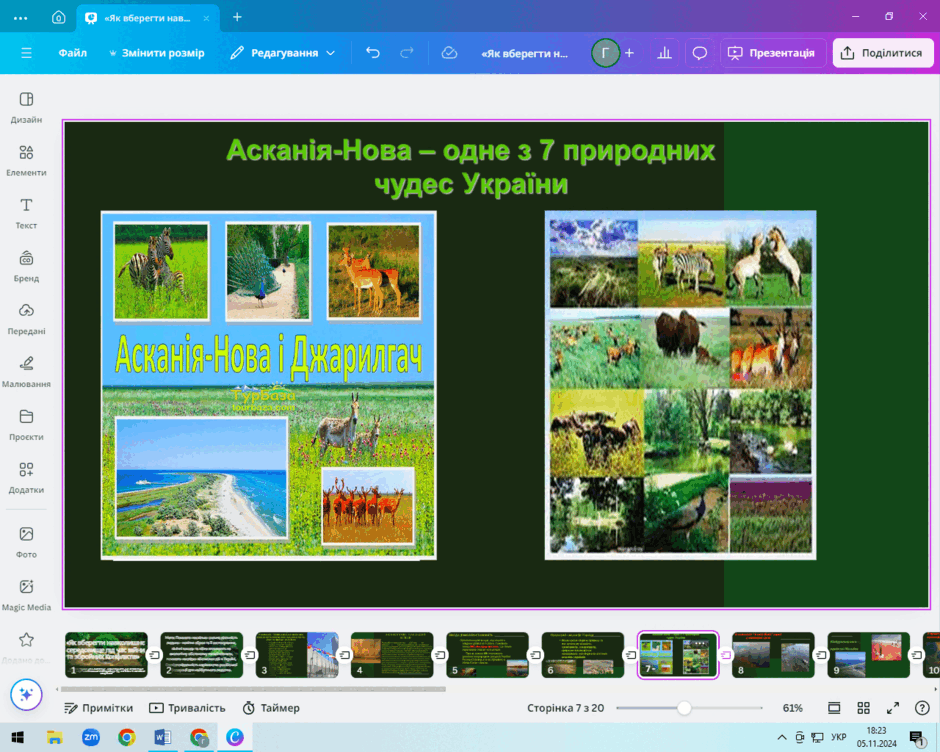Image resolution: width=940 pixels, height=752 pixels.
Task: Open the analytics chart icon
Action: [x=664, y=53]
